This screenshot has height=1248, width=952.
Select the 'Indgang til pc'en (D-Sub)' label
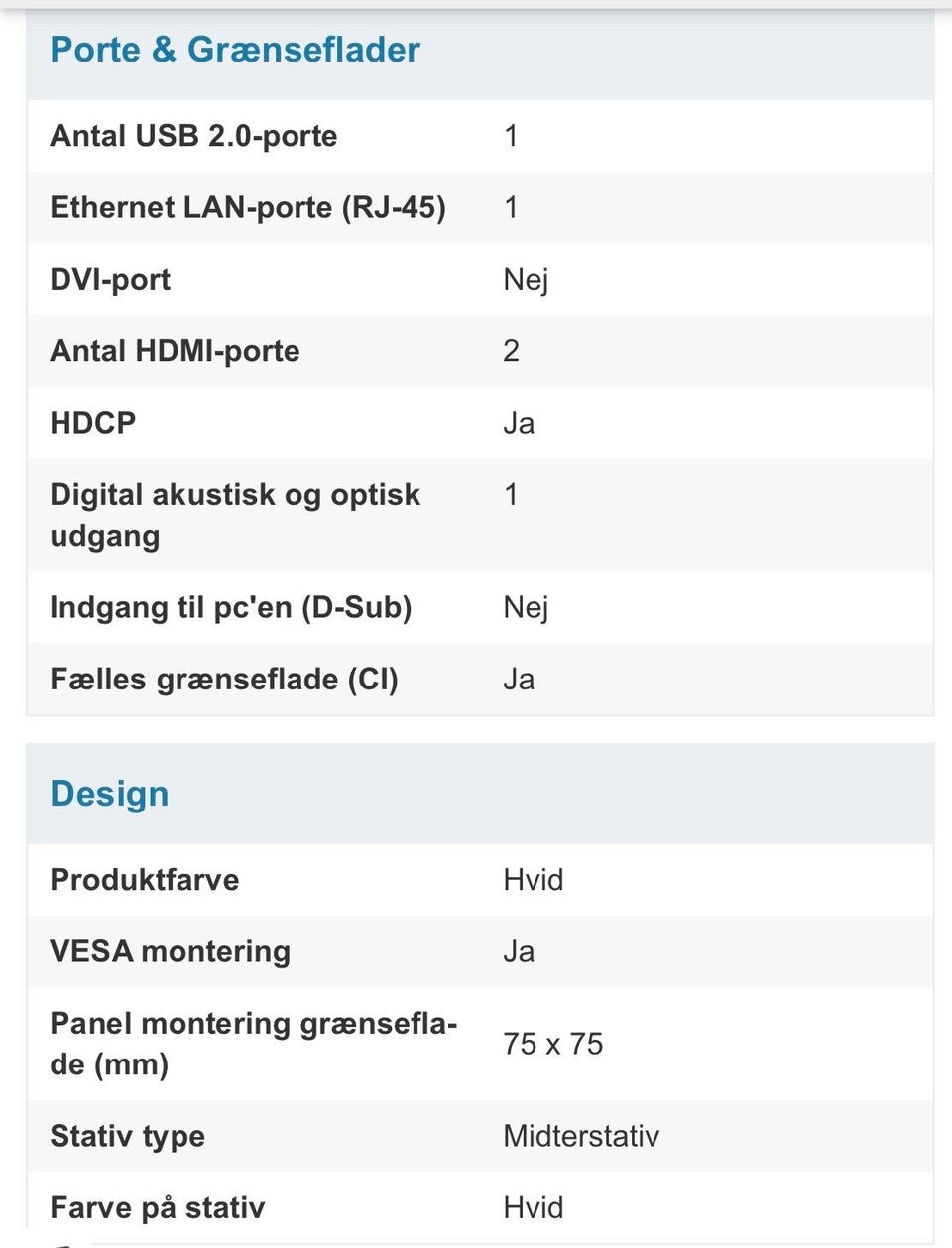tap(230, 607)
